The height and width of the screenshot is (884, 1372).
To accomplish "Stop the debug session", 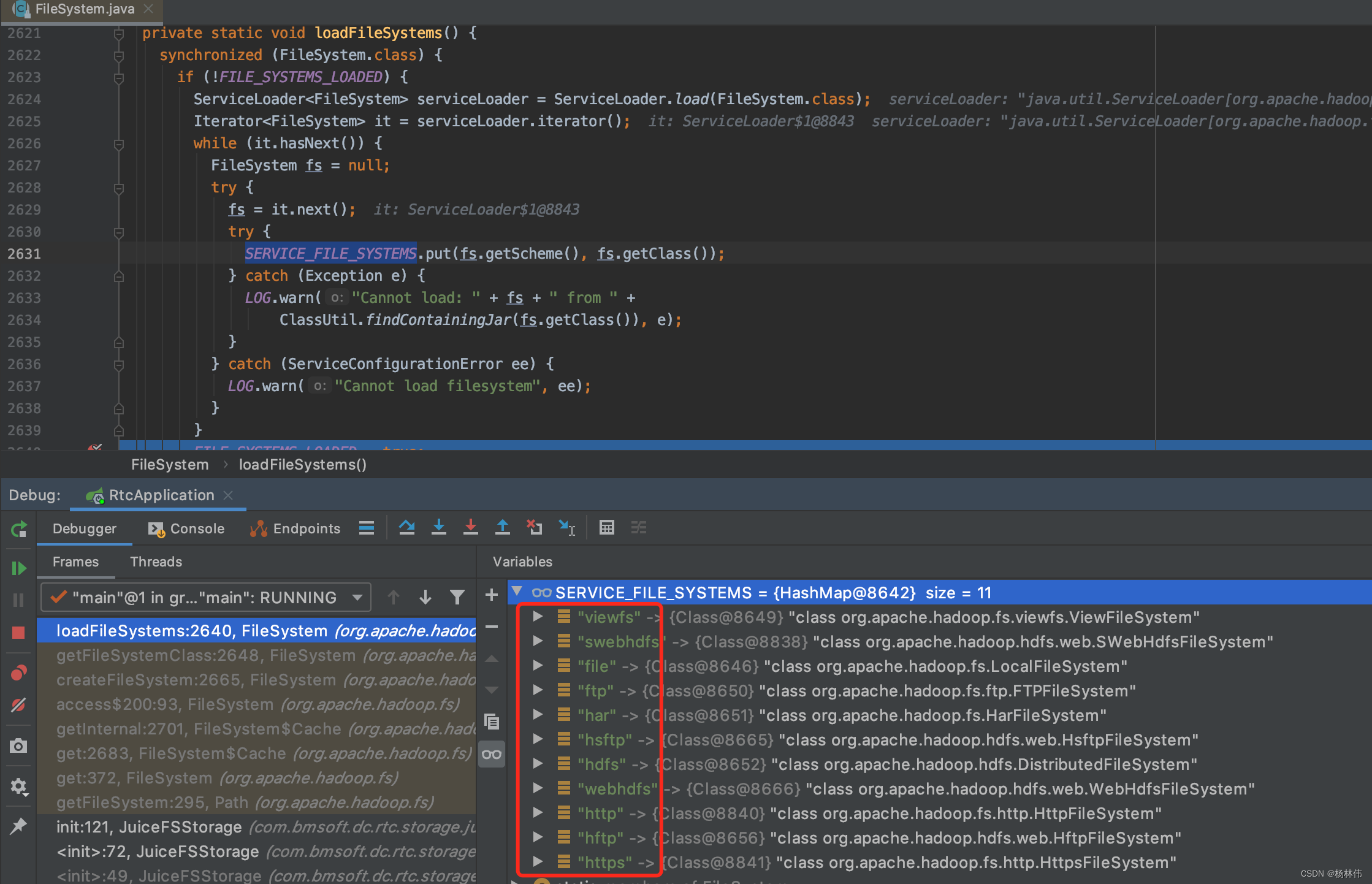I will (x=19, y=632).
